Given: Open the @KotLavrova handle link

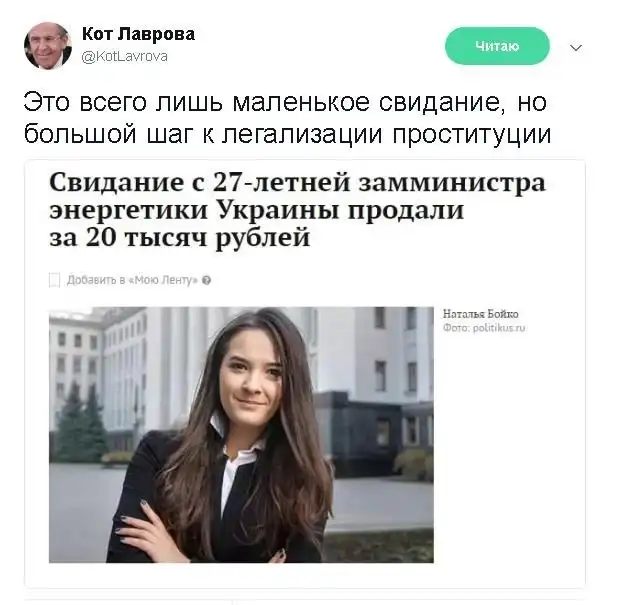Looking at the screenshot, I should tap(124, 56).
